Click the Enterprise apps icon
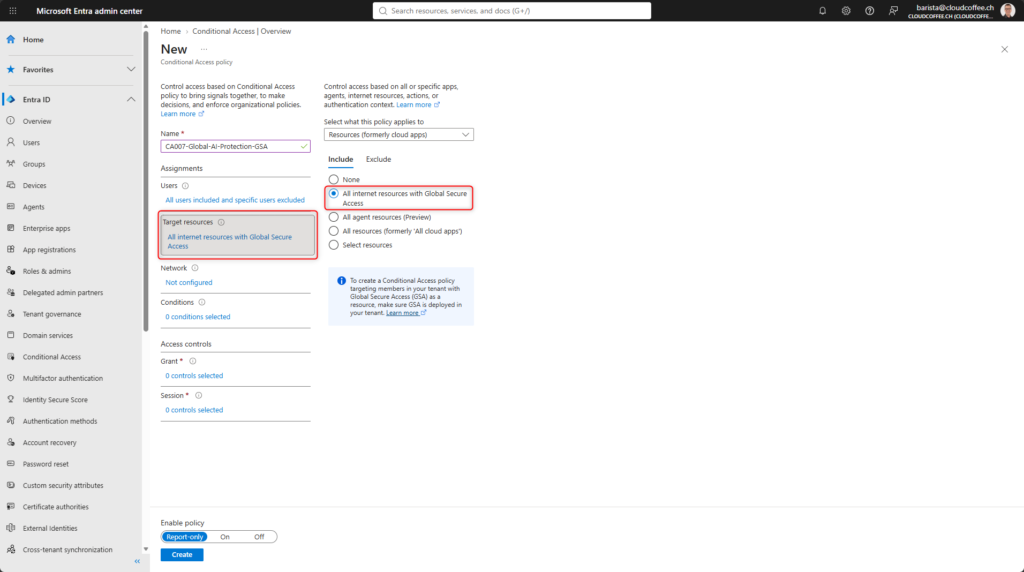This screenshot has height=572, width=1024. [x=10, y=228]
